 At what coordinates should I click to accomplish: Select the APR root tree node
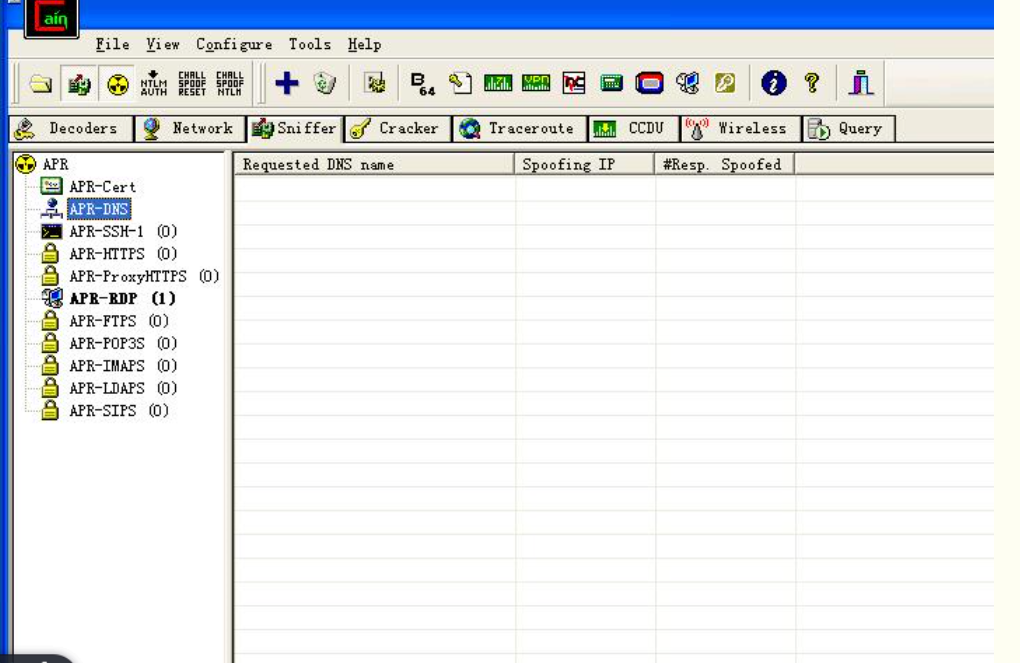55,164
